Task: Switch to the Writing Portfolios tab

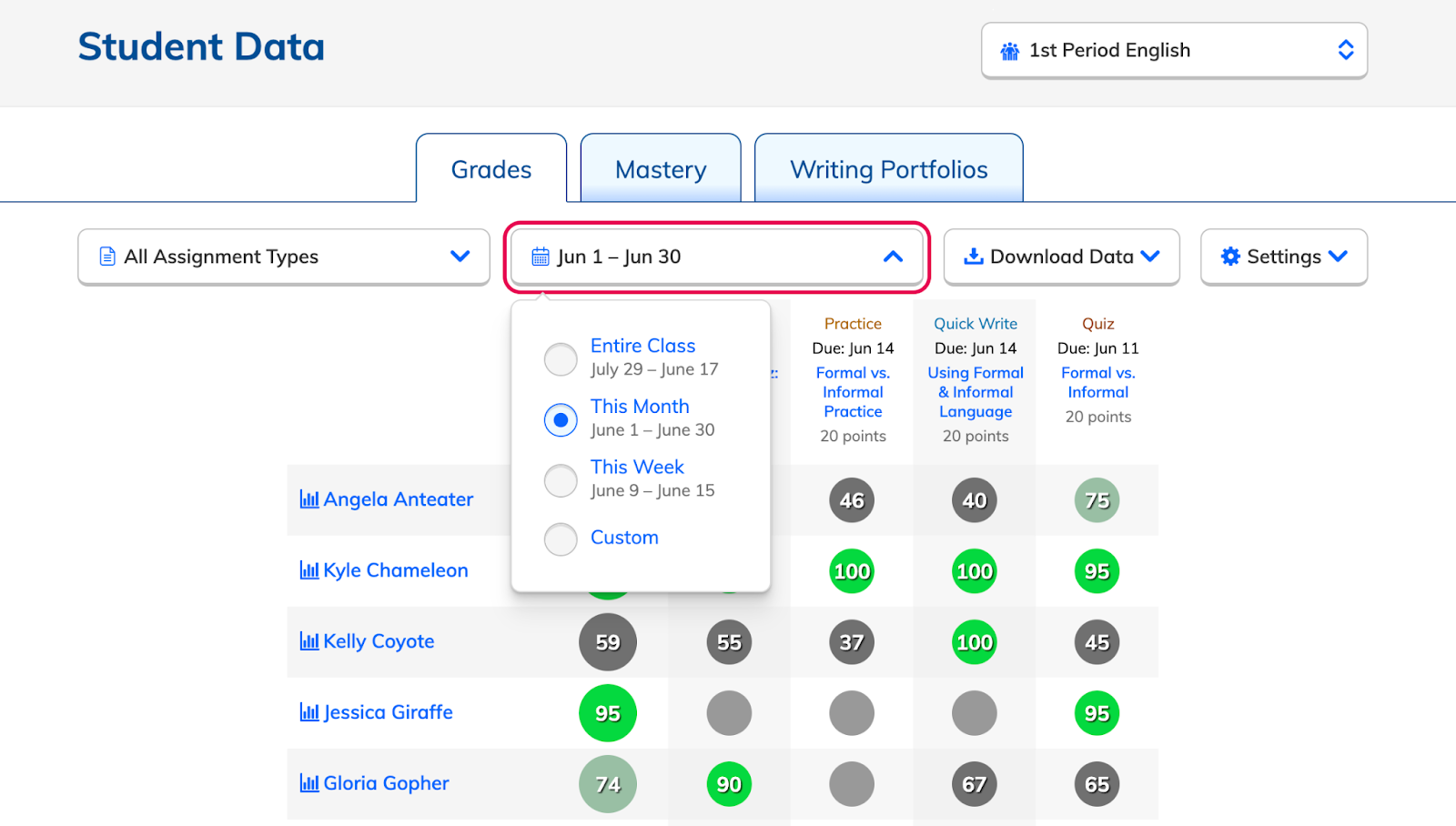Action: coord(889,169)
